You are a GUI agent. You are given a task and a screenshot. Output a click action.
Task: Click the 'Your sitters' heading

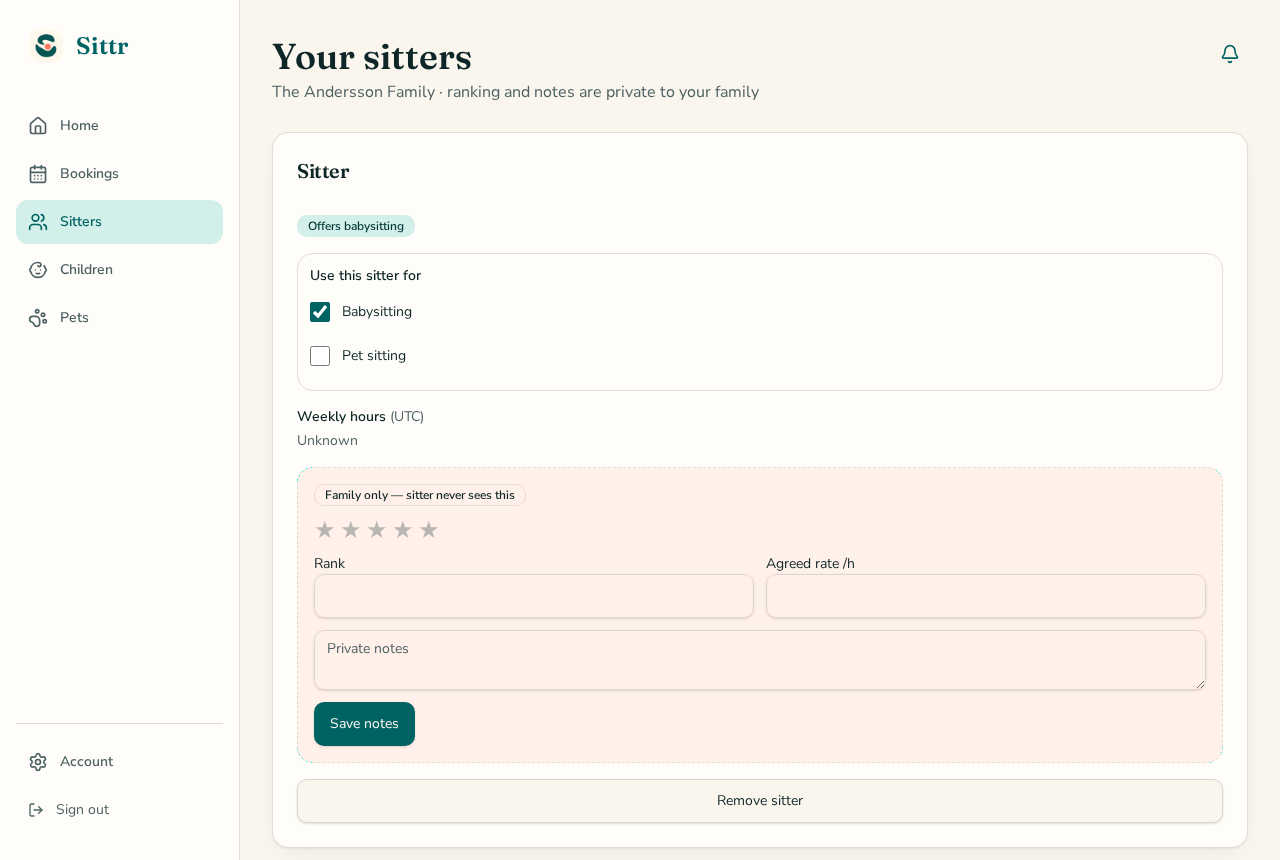tap(372, 57)
